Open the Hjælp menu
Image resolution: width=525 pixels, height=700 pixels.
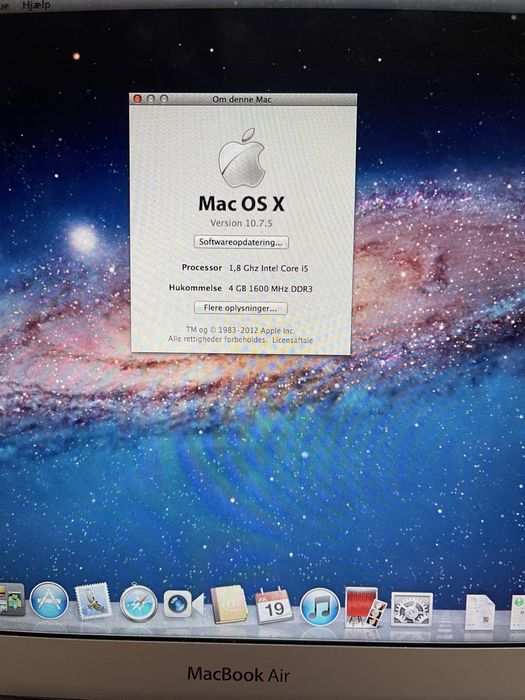point(36,5)
